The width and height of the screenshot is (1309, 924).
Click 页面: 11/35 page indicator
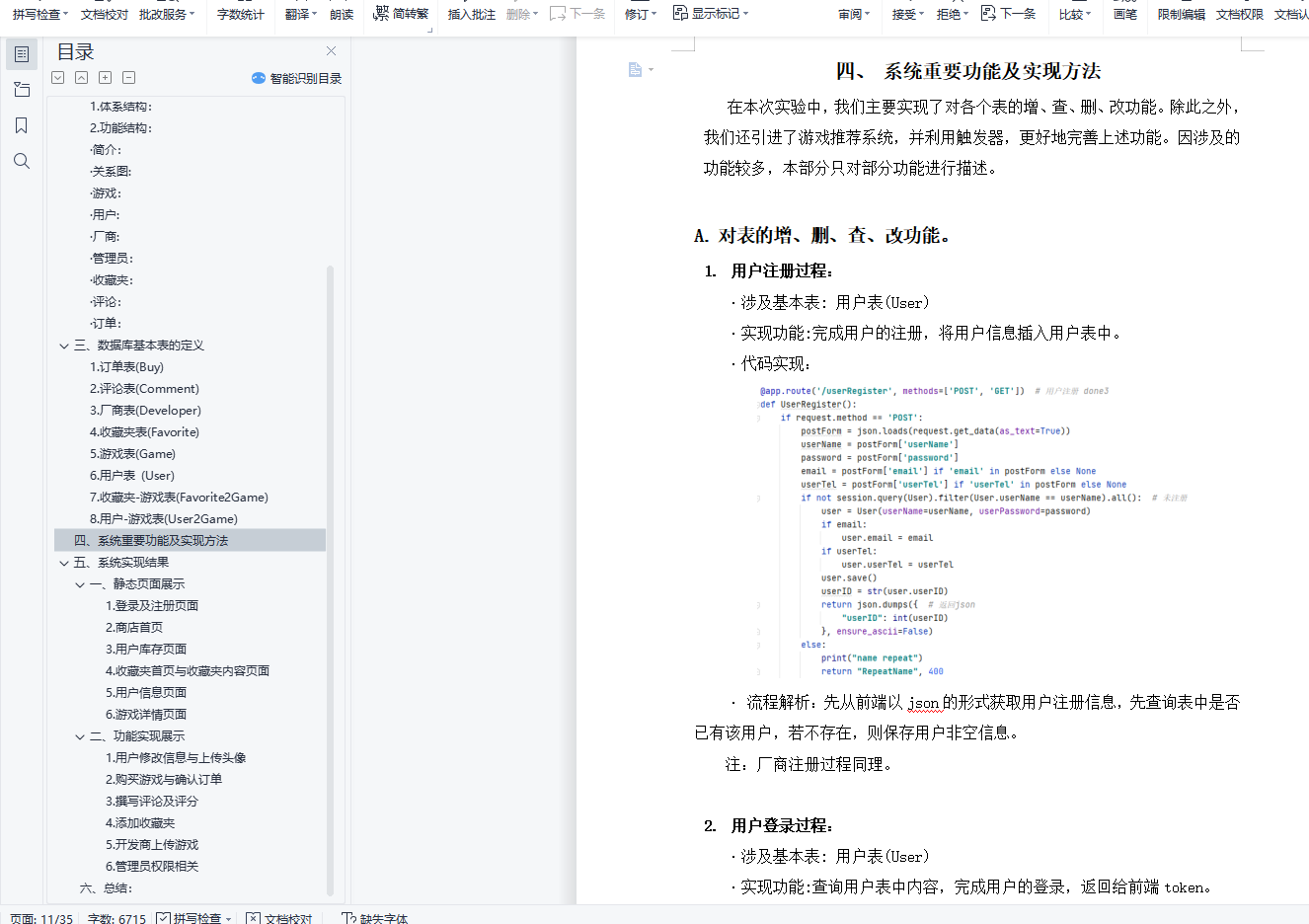[41, 918]
